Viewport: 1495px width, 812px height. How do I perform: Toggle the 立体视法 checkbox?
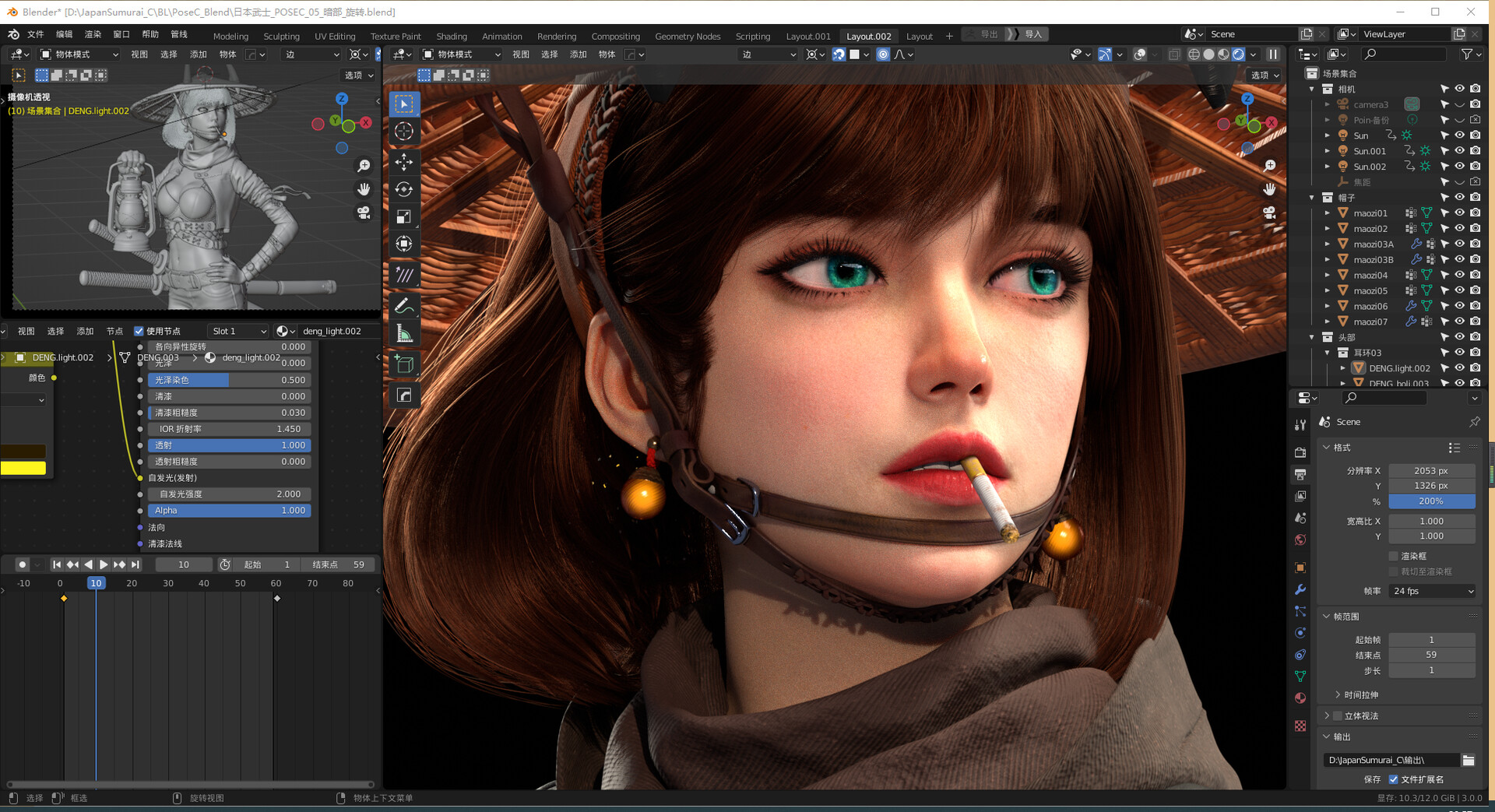pyautogui.click(x=1338, y=715)
